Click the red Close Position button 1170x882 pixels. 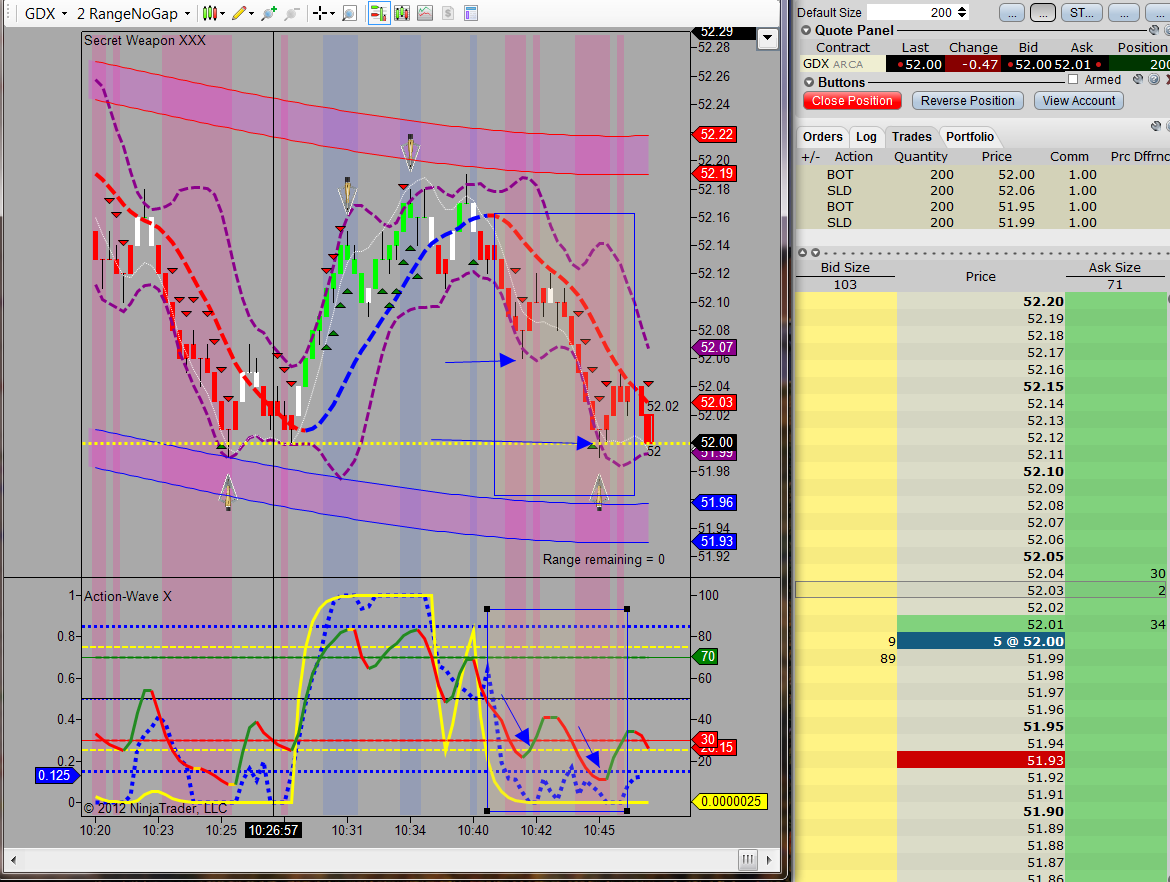click(852, 101)
